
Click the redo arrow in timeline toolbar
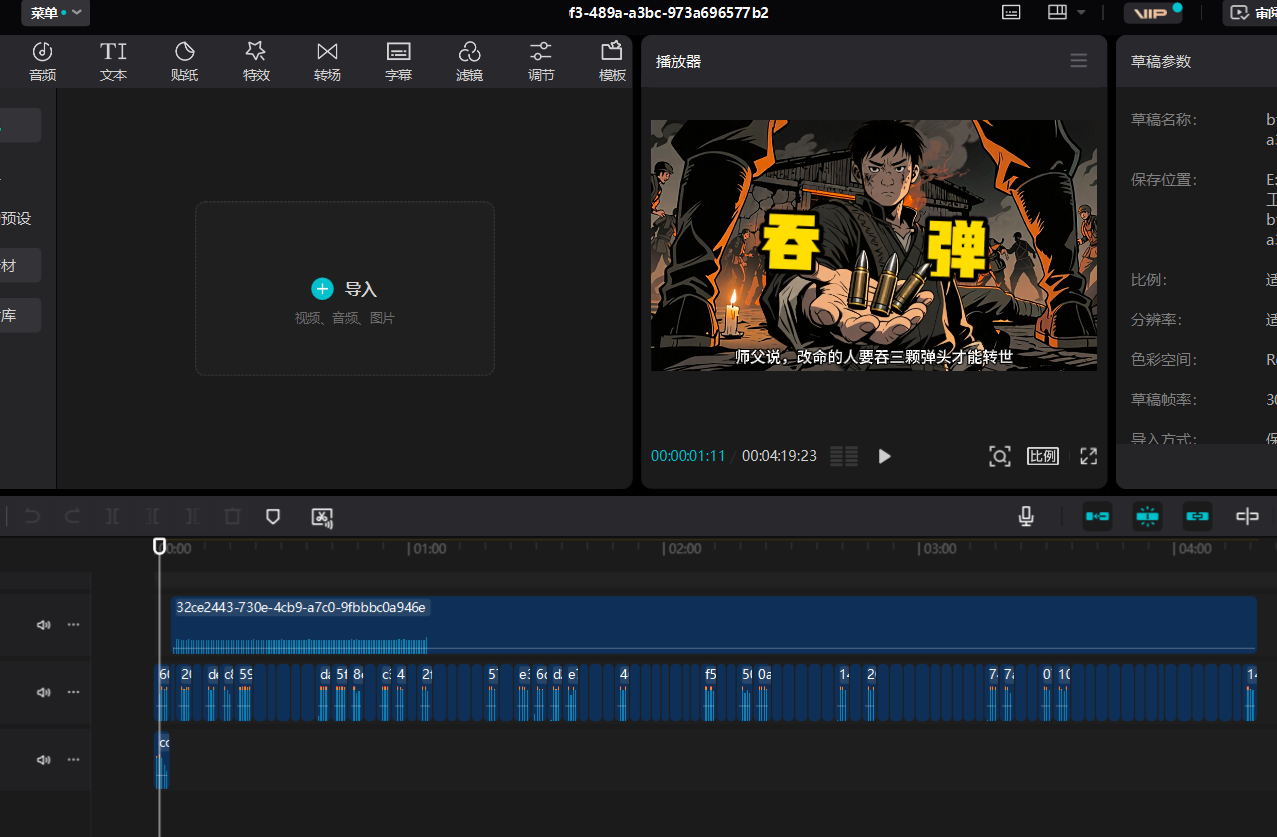(72, 516)
